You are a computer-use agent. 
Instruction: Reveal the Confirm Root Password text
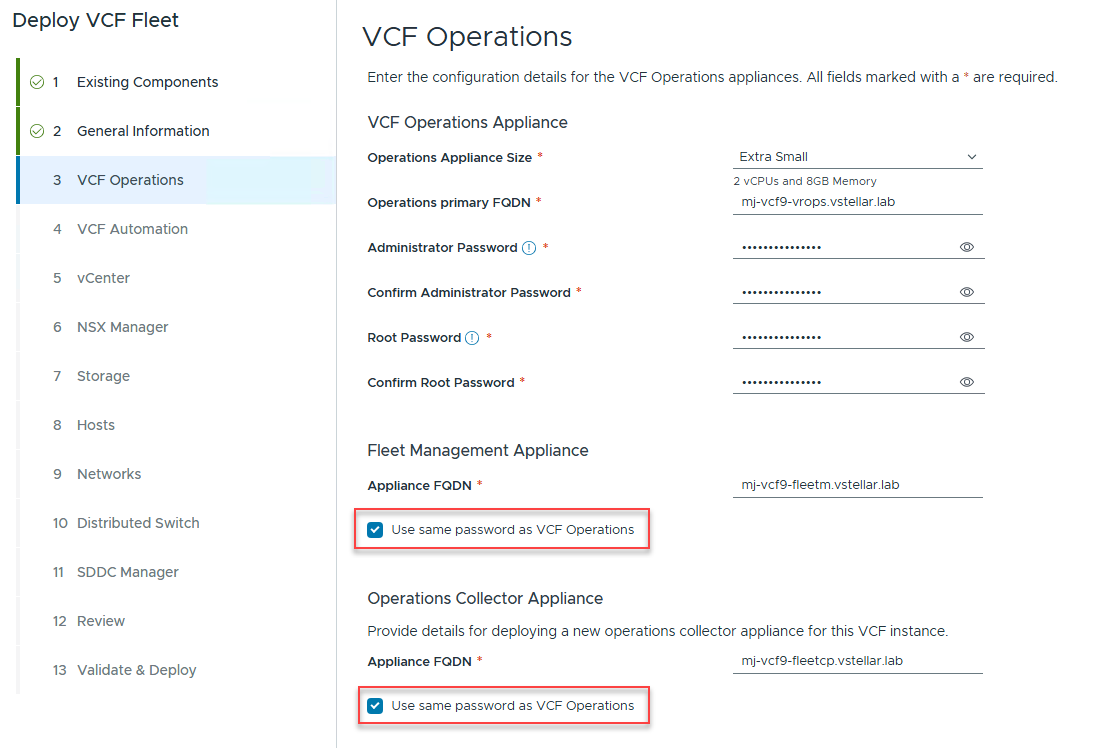[967, 382]
